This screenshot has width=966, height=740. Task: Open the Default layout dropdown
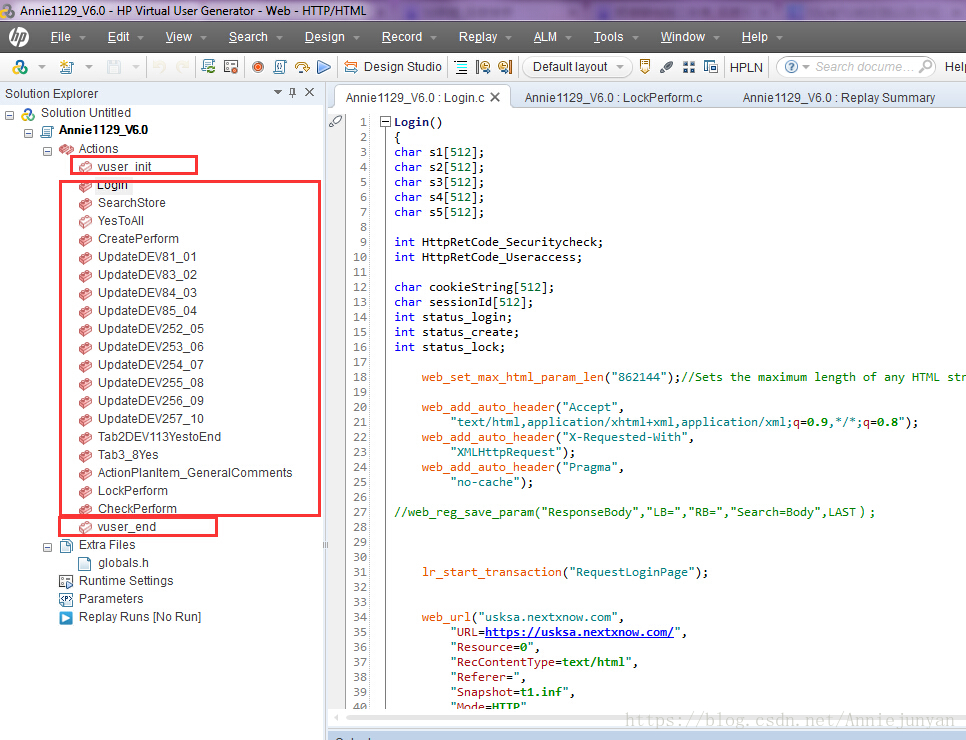point(577,67)
